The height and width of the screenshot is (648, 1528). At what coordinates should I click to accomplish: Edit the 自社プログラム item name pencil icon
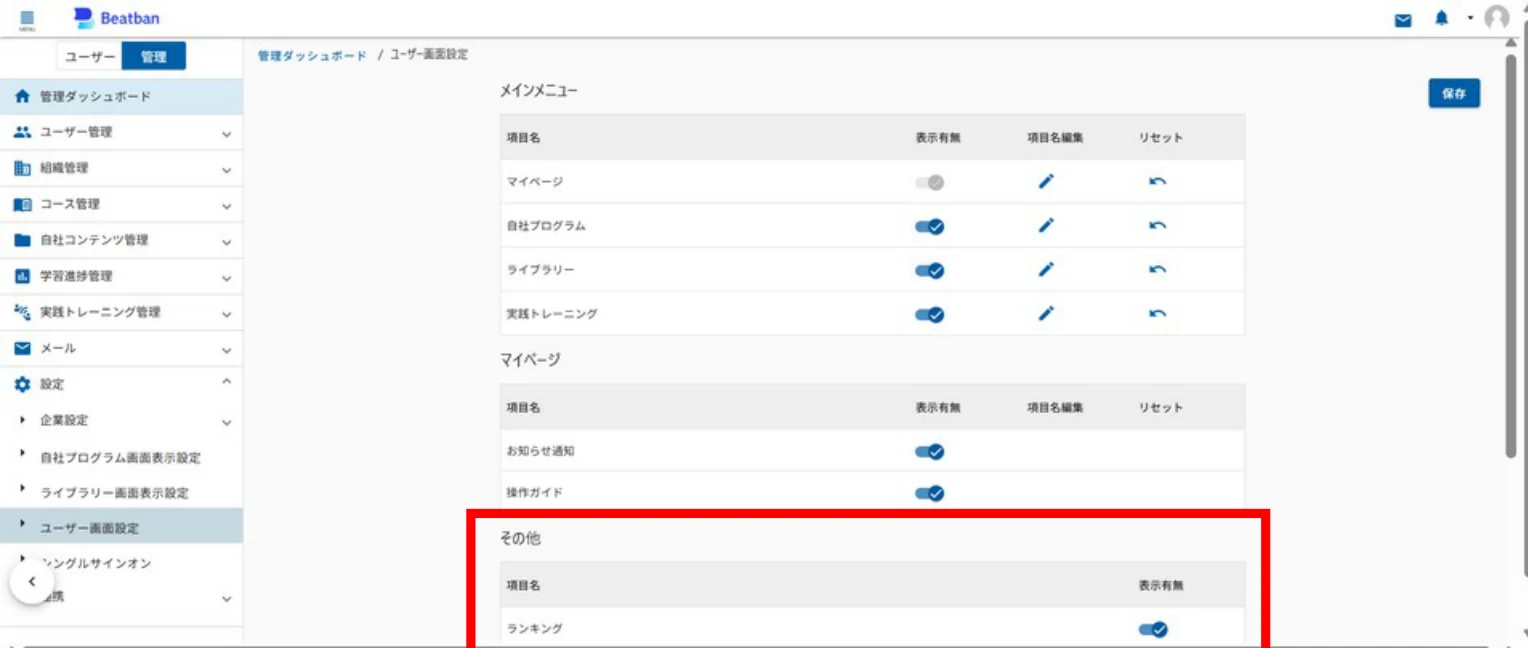[1046, 226]
